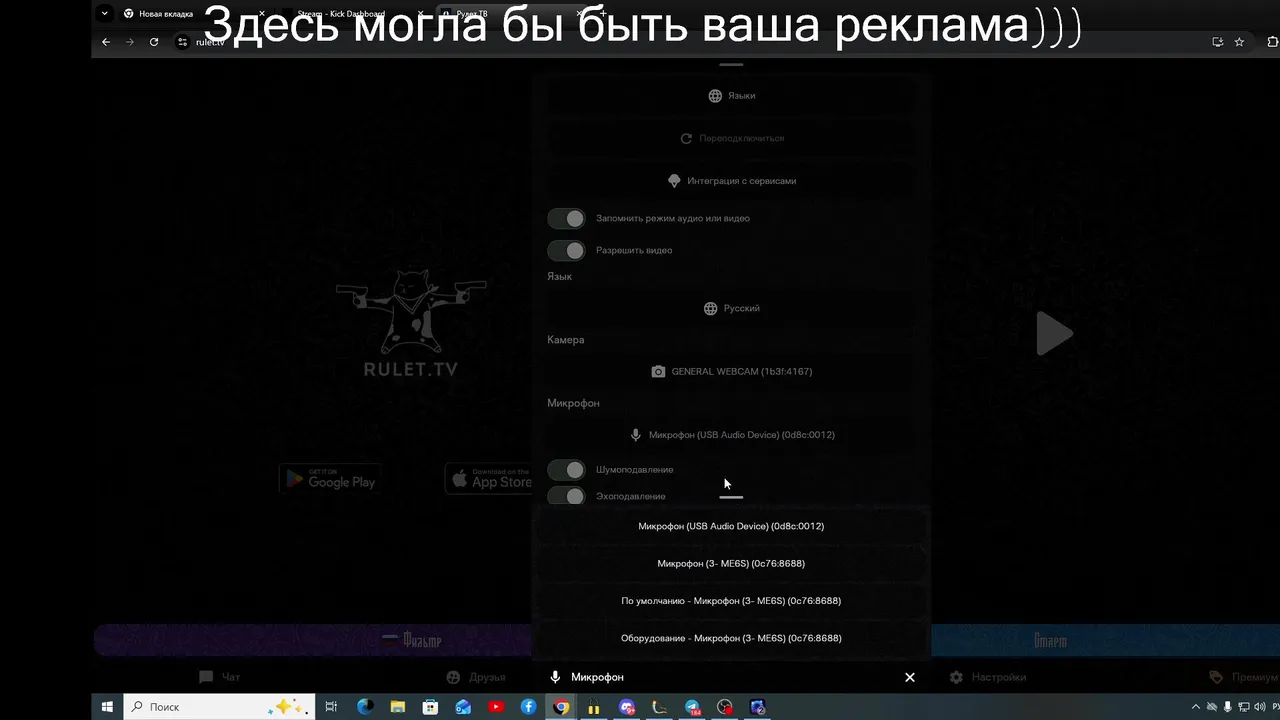
Task: Open the Chrome extensions puzzle icon
Action: (1272, 42)
